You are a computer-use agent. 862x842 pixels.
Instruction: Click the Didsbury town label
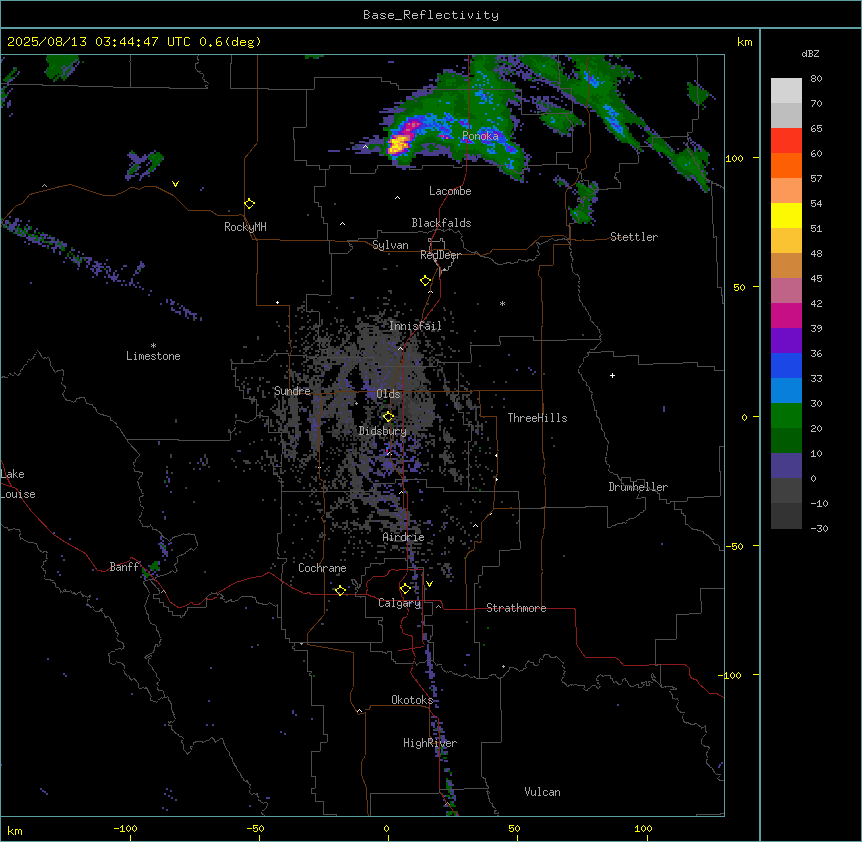click(x=383, y=431)
